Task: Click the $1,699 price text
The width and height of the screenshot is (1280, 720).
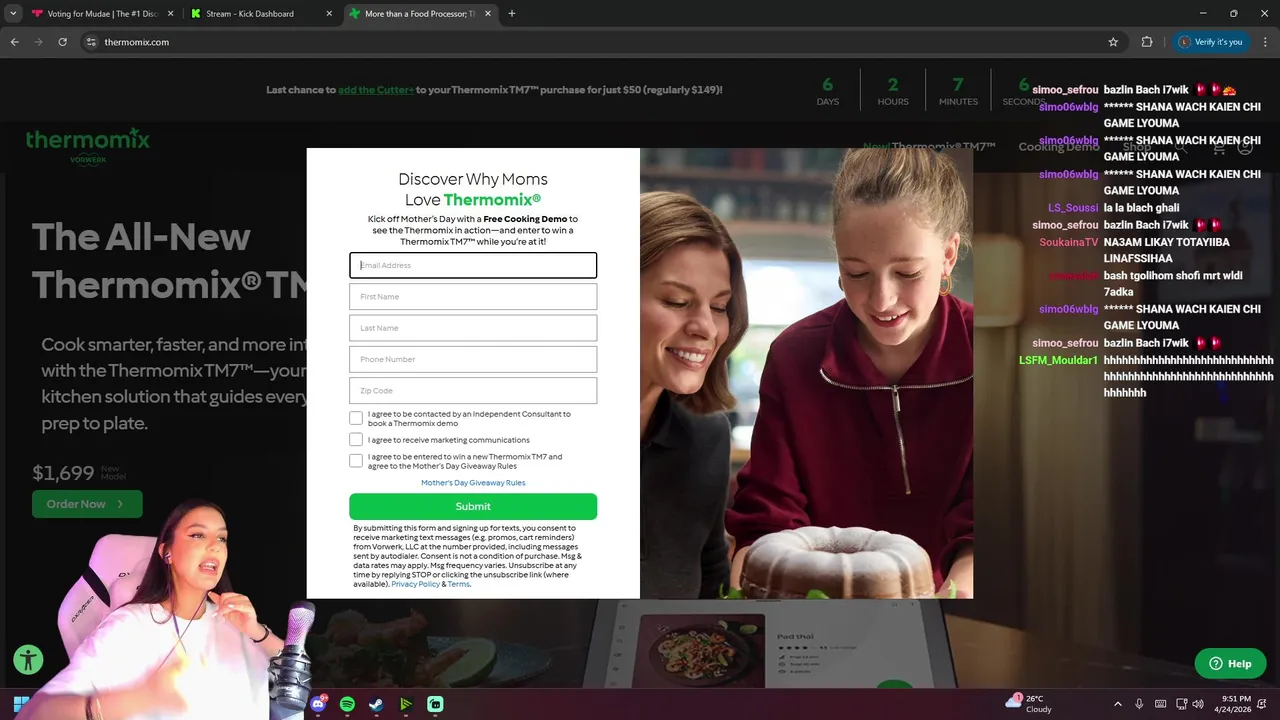Action: click(x=63, y=473)
